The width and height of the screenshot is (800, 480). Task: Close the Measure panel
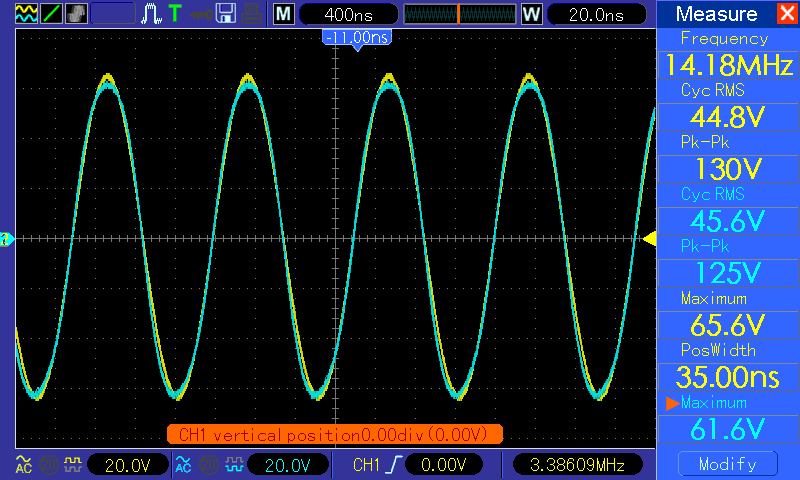click(785, 14)
